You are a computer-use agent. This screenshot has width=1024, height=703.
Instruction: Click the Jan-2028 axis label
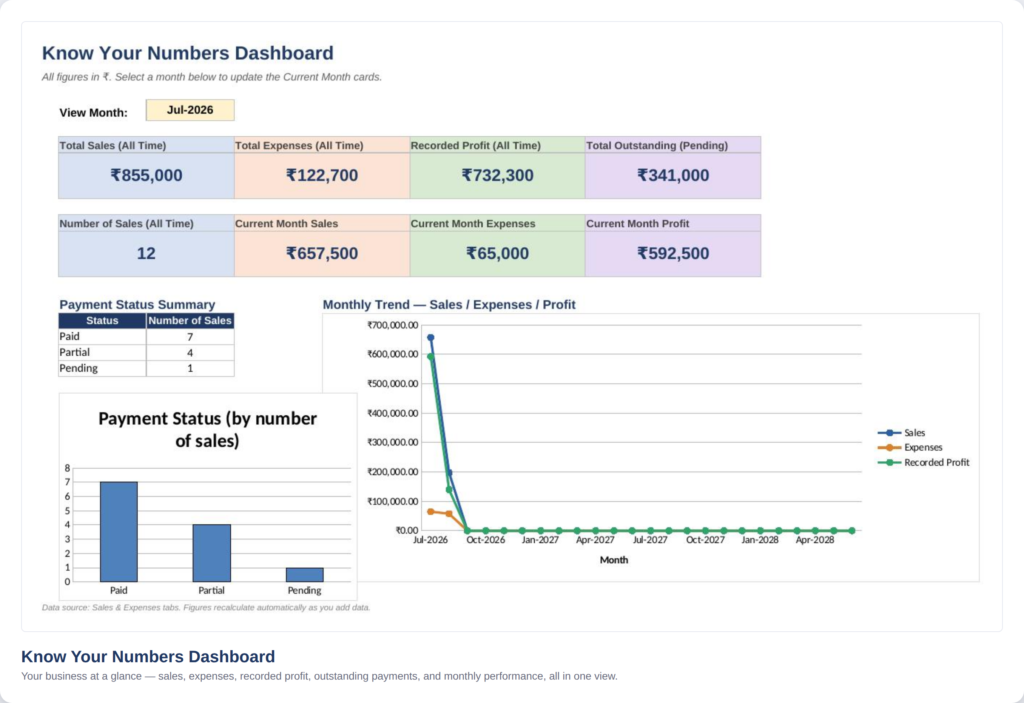pos(760,540)
